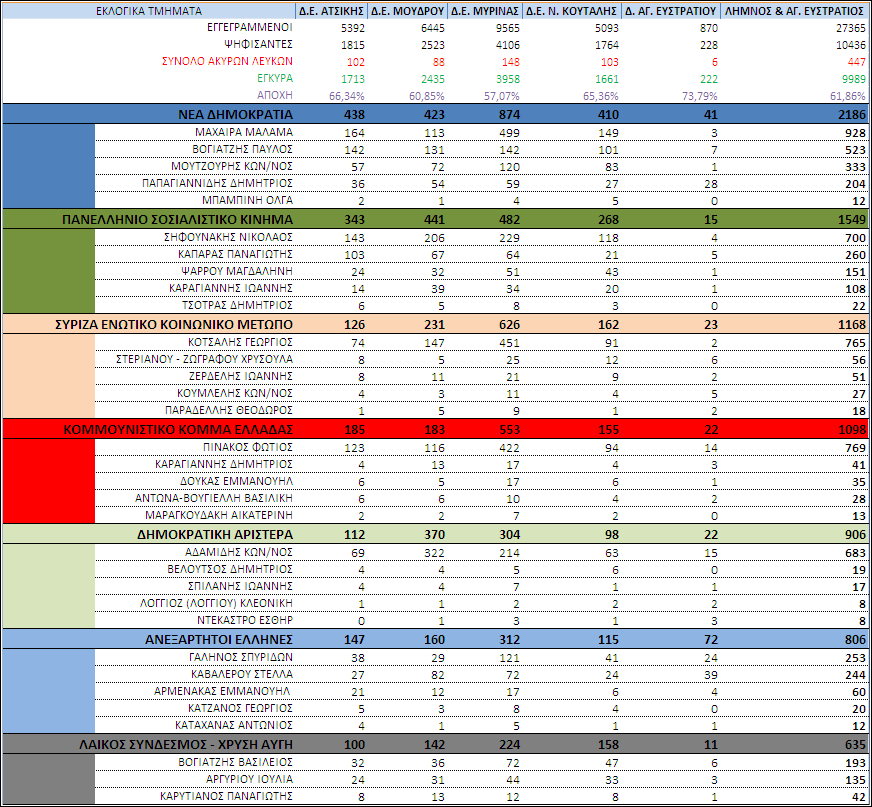
Task: Select candidate ΤΣΟΤΡΑΣ ΔΗΜΗΤΡΙΟΣ
Action: pos(237,305)
